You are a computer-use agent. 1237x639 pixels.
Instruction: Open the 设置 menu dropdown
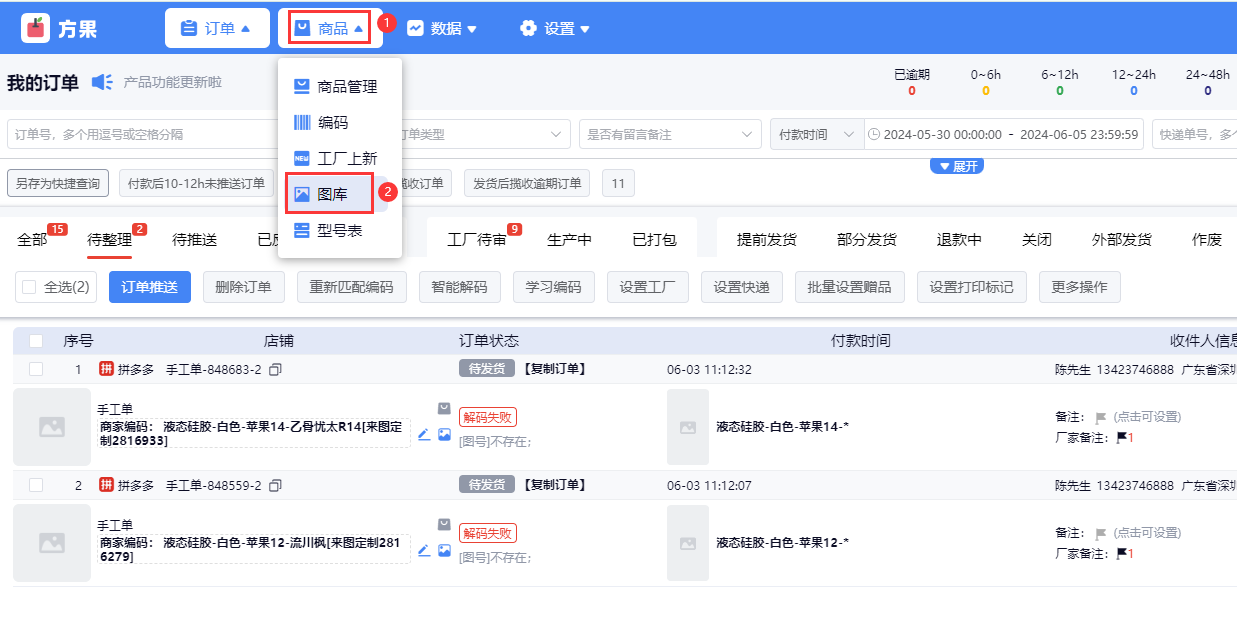click(x=555, y=29)
